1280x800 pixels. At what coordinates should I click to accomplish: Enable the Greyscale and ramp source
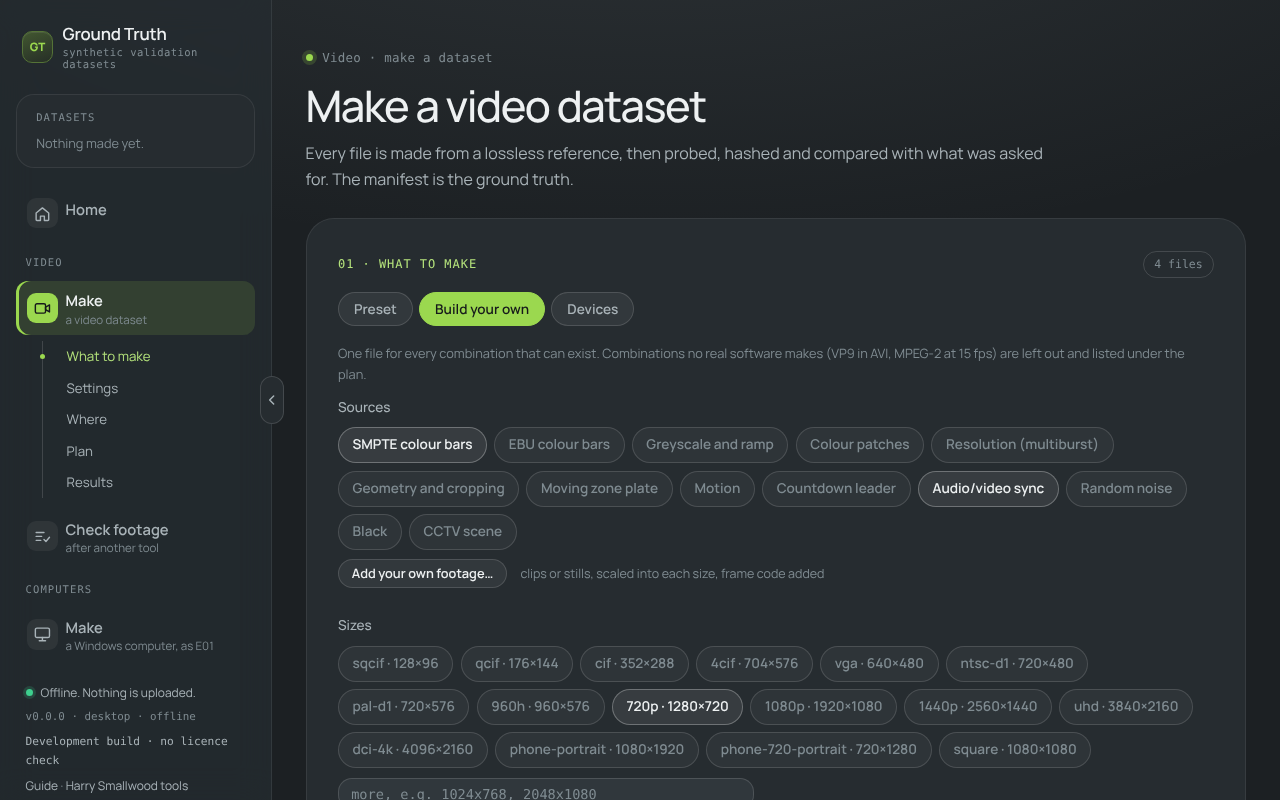710,445
